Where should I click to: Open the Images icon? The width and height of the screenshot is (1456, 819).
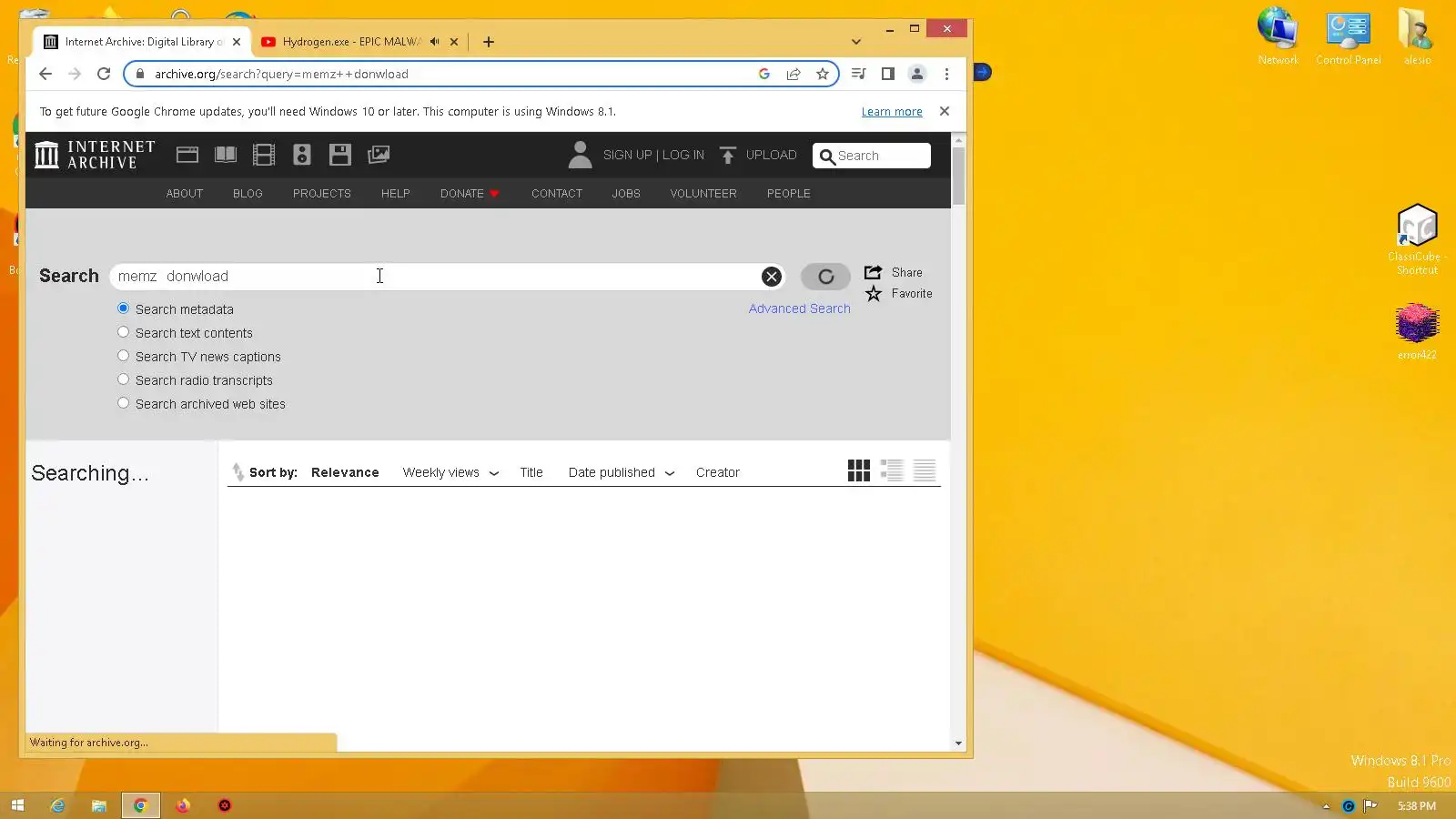click(379, 155)
